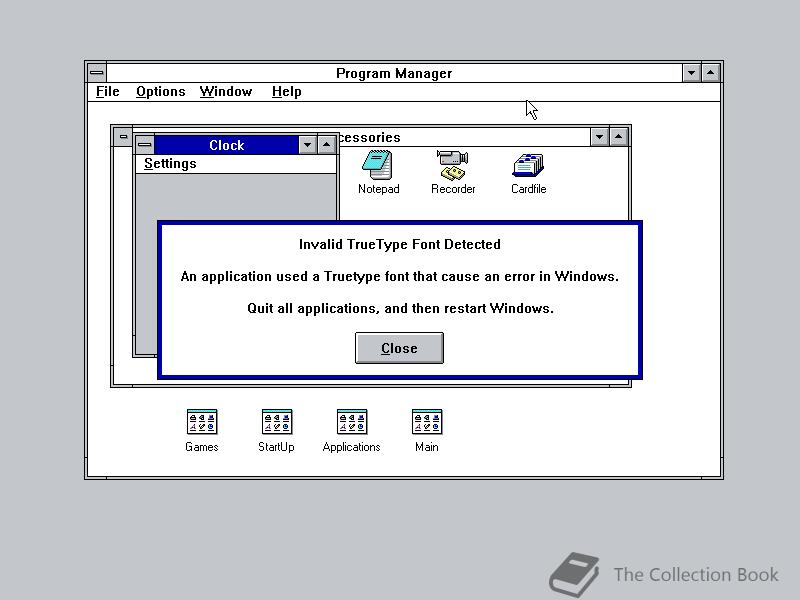Maximize the Clock window
The height and width of the screenshot is (600, 800).
[x=327, y=145]
